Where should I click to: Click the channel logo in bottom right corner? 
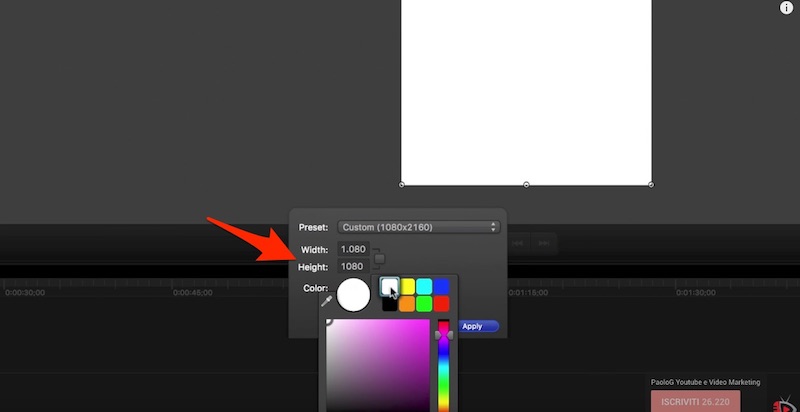786,404
